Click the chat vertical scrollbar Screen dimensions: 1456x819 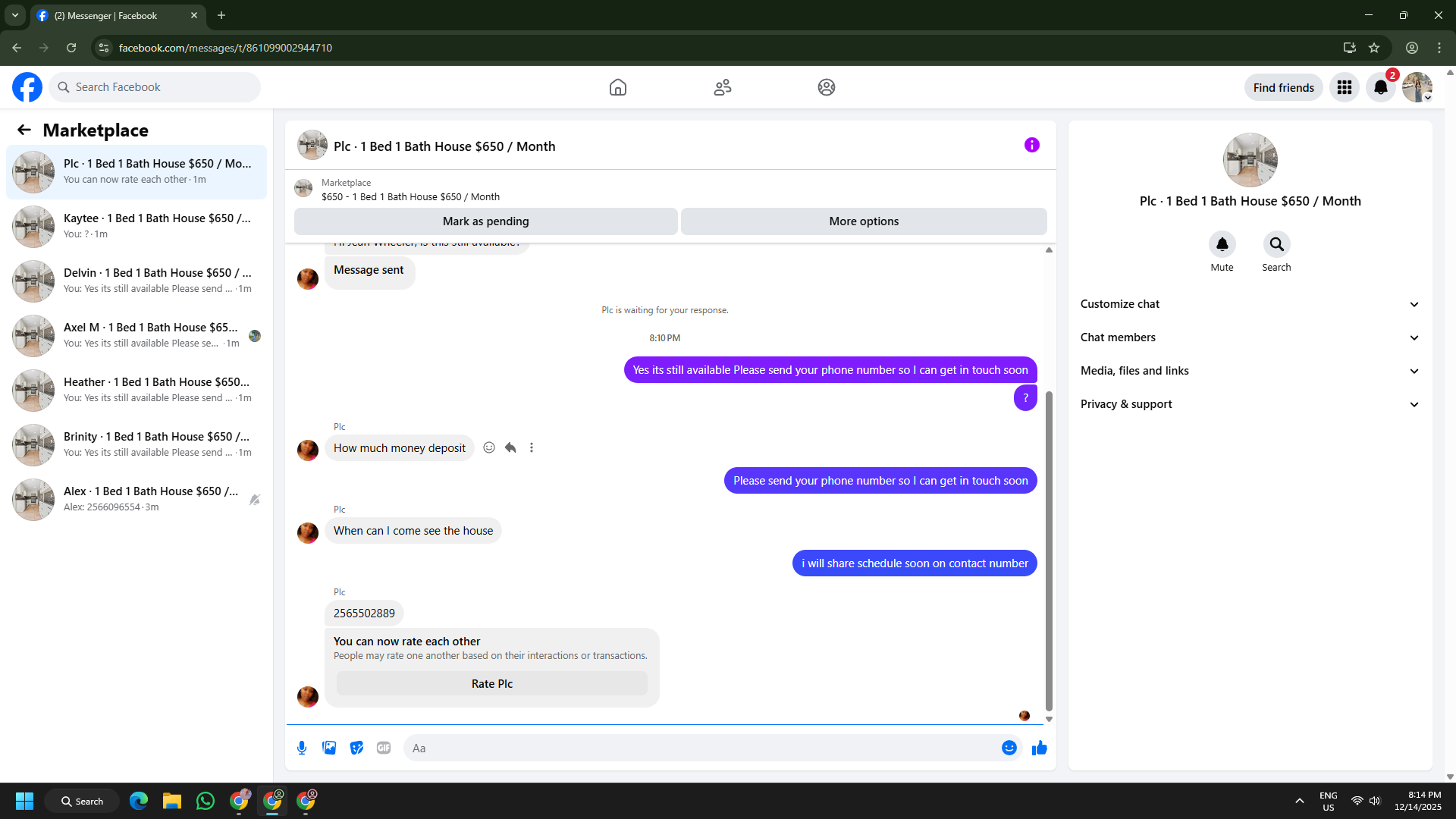click(1049, 550)
